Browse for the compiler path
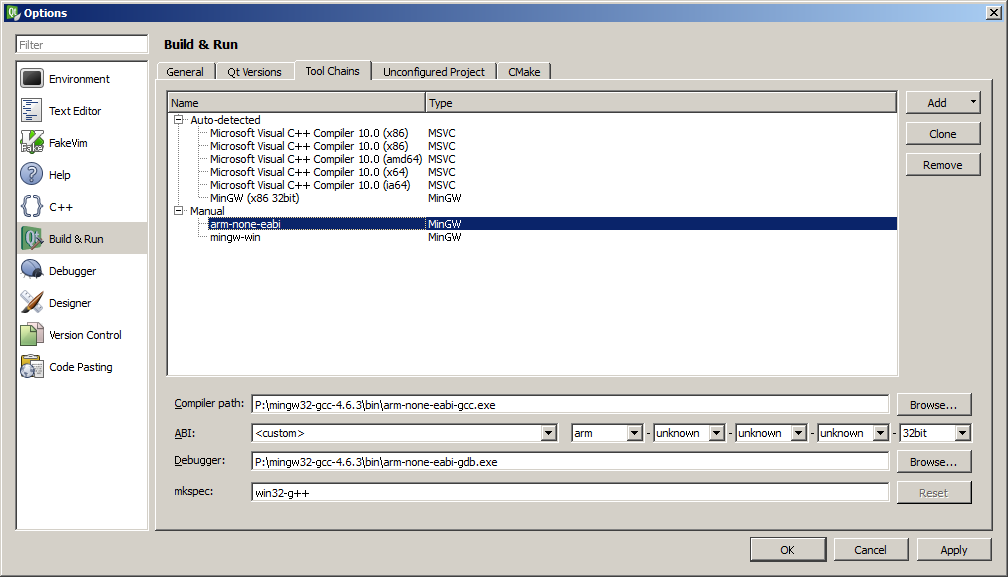1008x577 pixels. (933, 405)
